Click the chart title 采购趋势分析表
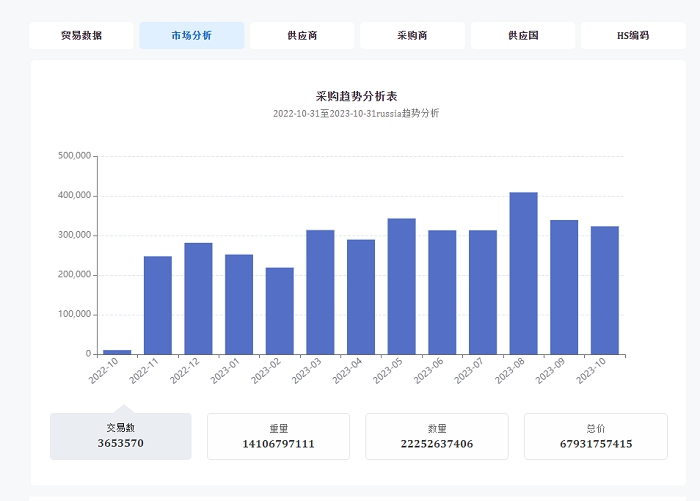The height and width of the screenshot is (501, 700). [x=356, y=96]
